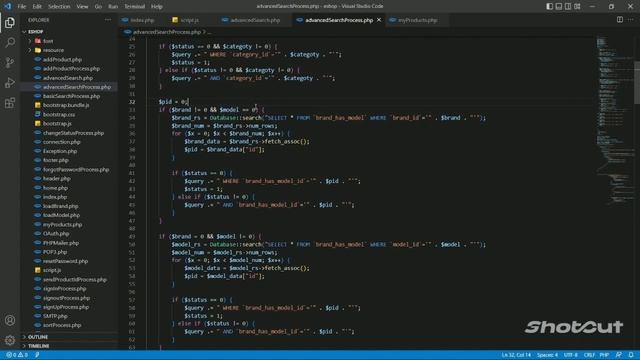Click PHP language mode selector
Screen dimensions: 640x360
coord(604,355)
